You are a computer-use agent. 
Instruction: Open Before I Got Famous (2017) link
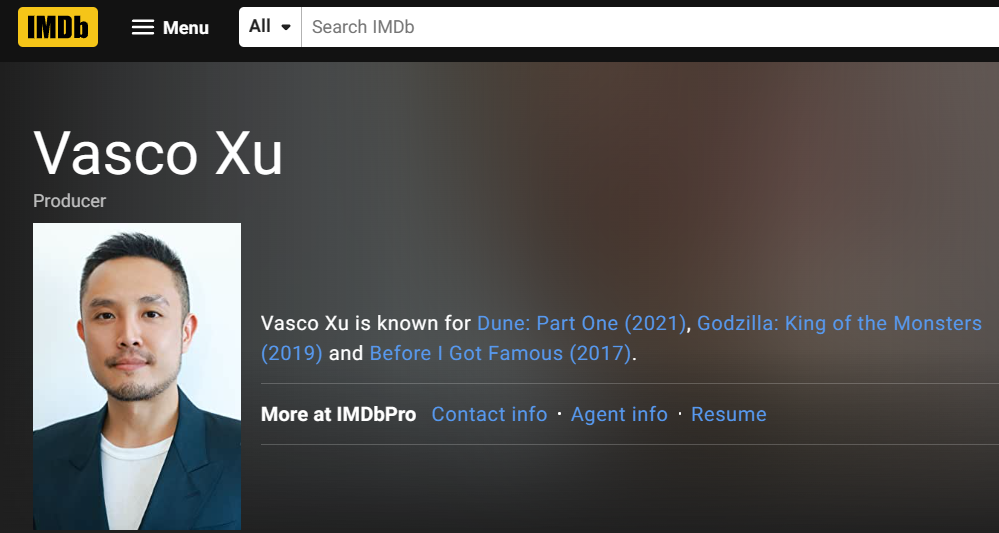[x=501, y=353]
